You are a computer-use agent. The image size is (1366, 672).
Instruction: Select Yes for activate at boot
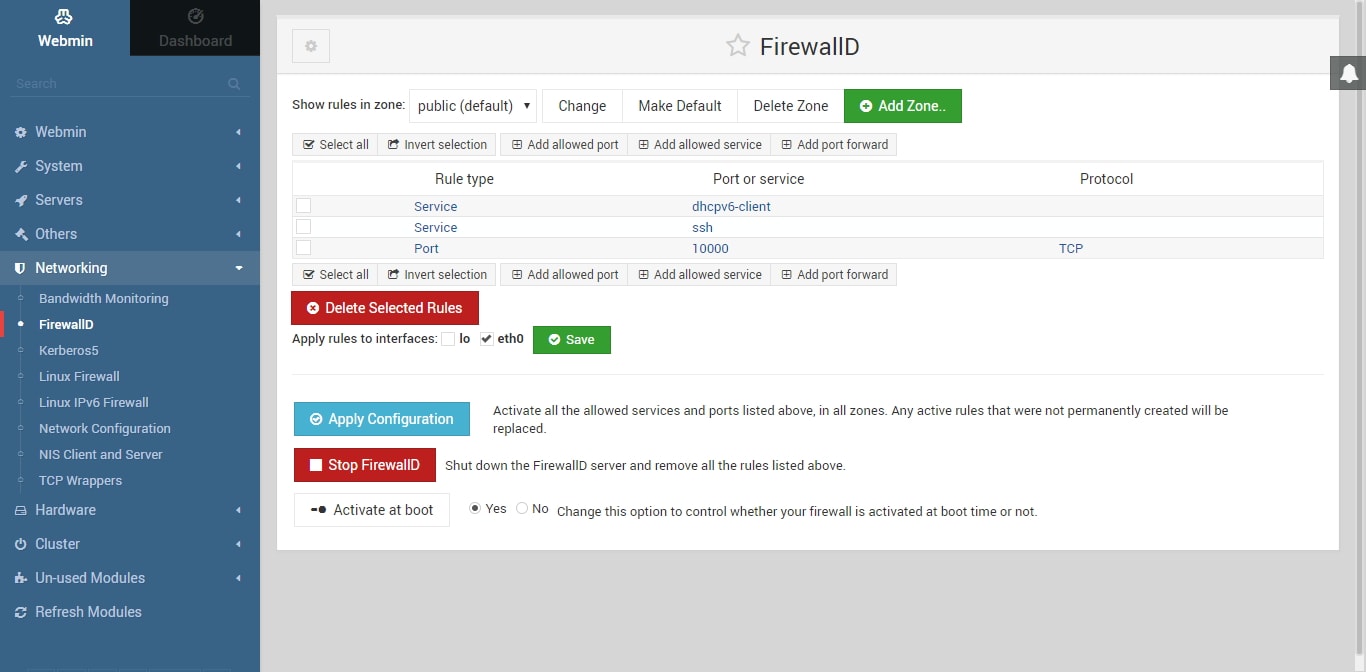[x=475, y=509]
